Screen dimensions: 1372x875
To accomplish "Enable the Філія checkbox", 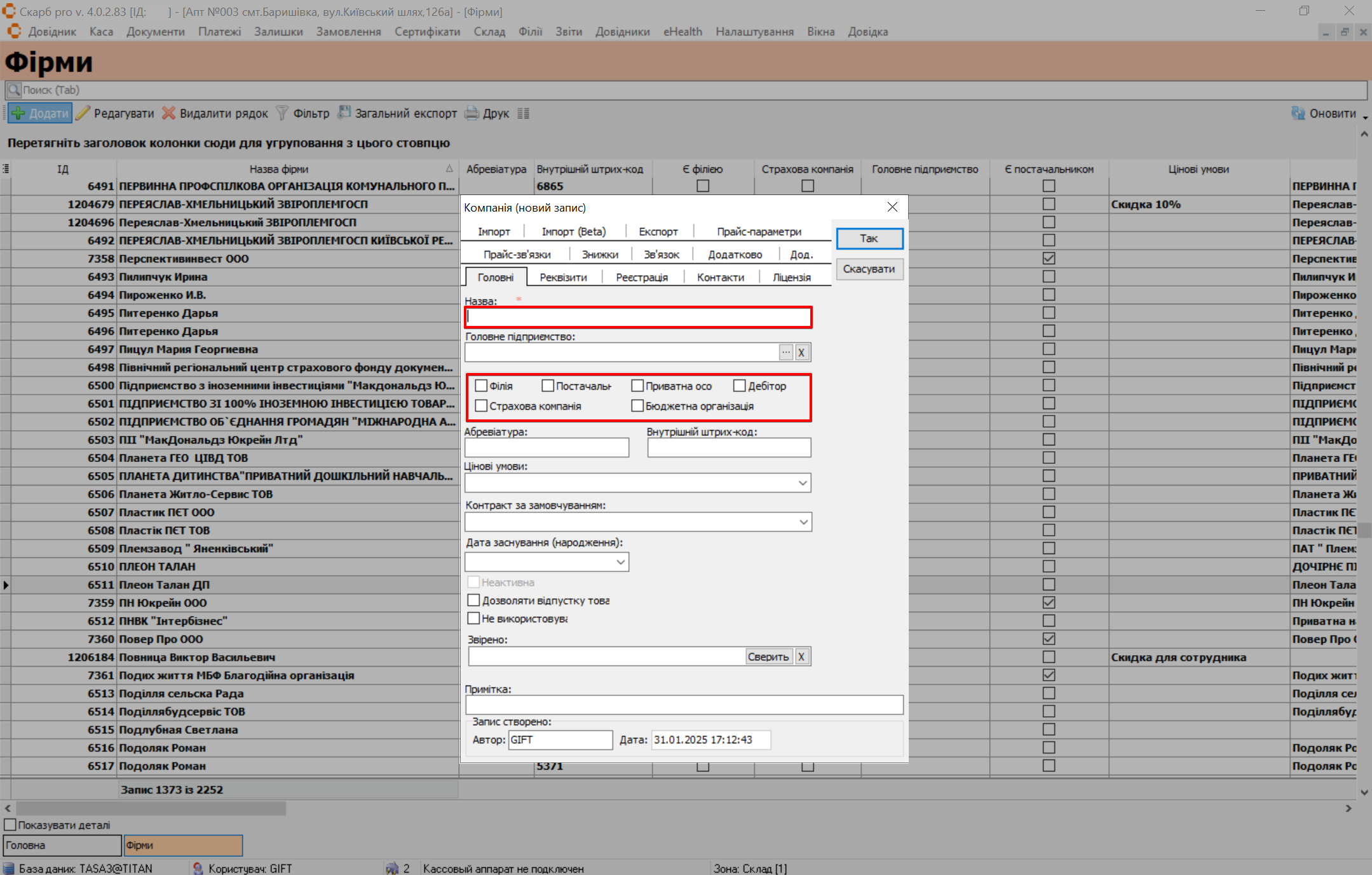I will 482,386.
